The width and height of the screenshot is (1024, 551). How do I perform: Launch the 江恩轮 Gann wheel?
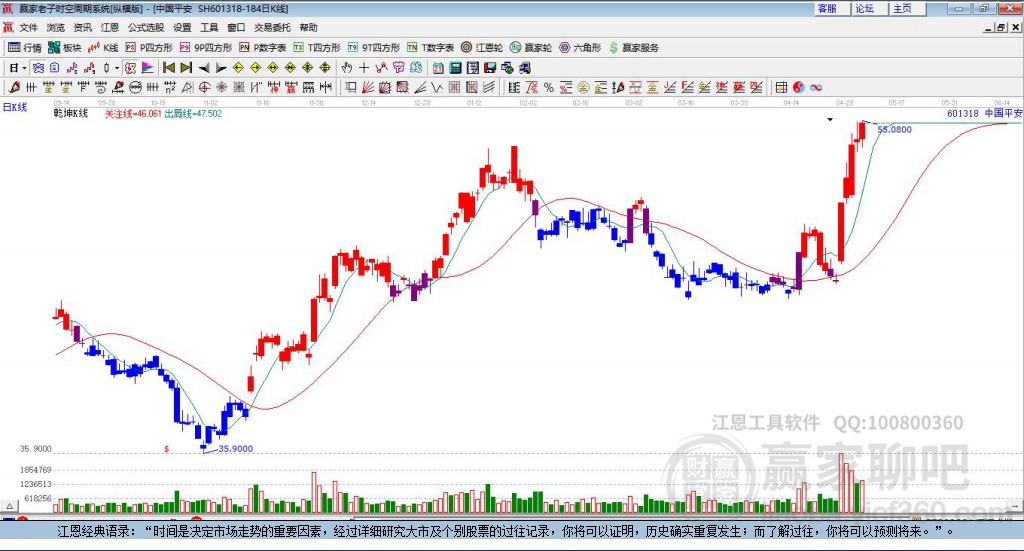pos(482,48)
